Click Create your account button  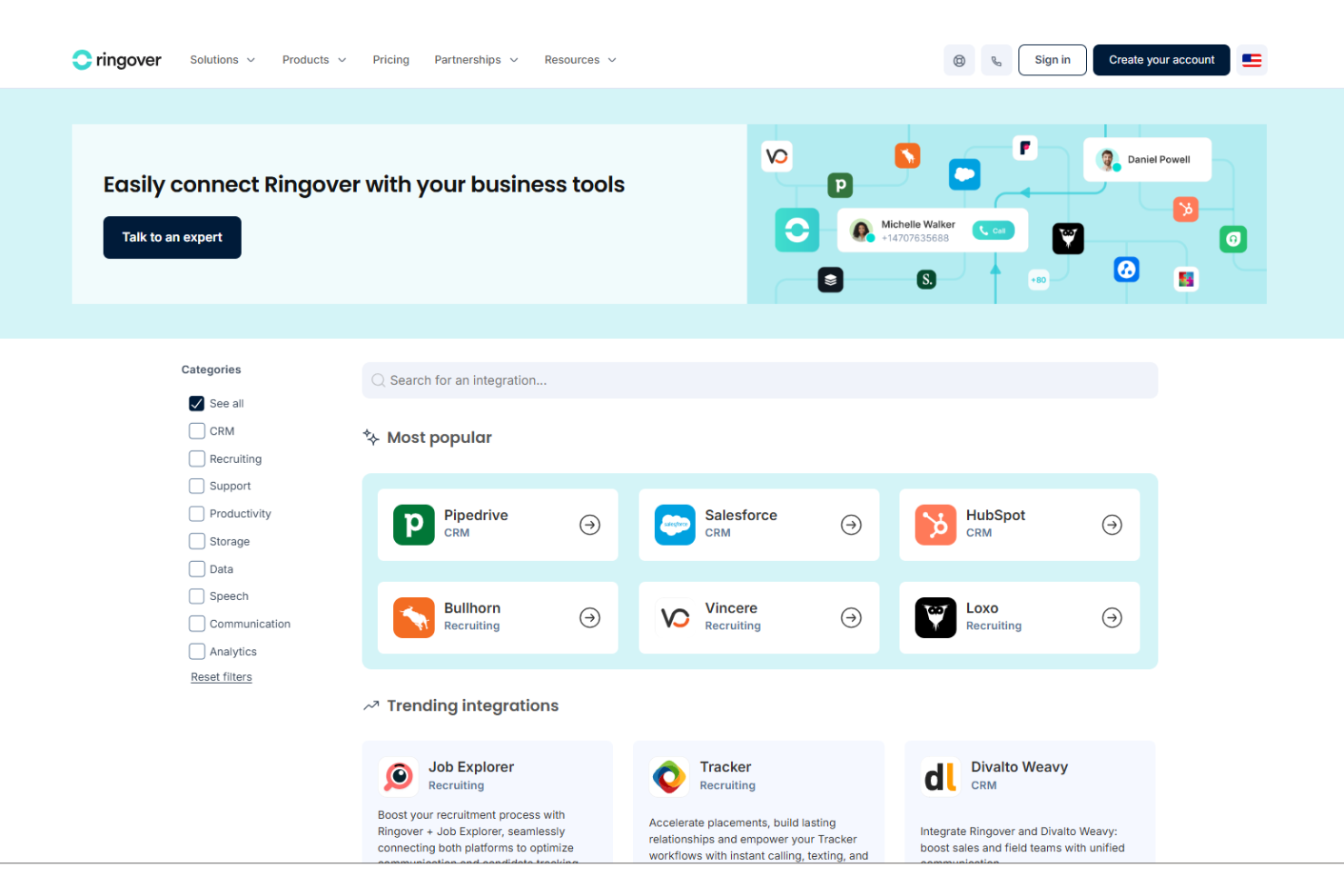(1161, 60)
